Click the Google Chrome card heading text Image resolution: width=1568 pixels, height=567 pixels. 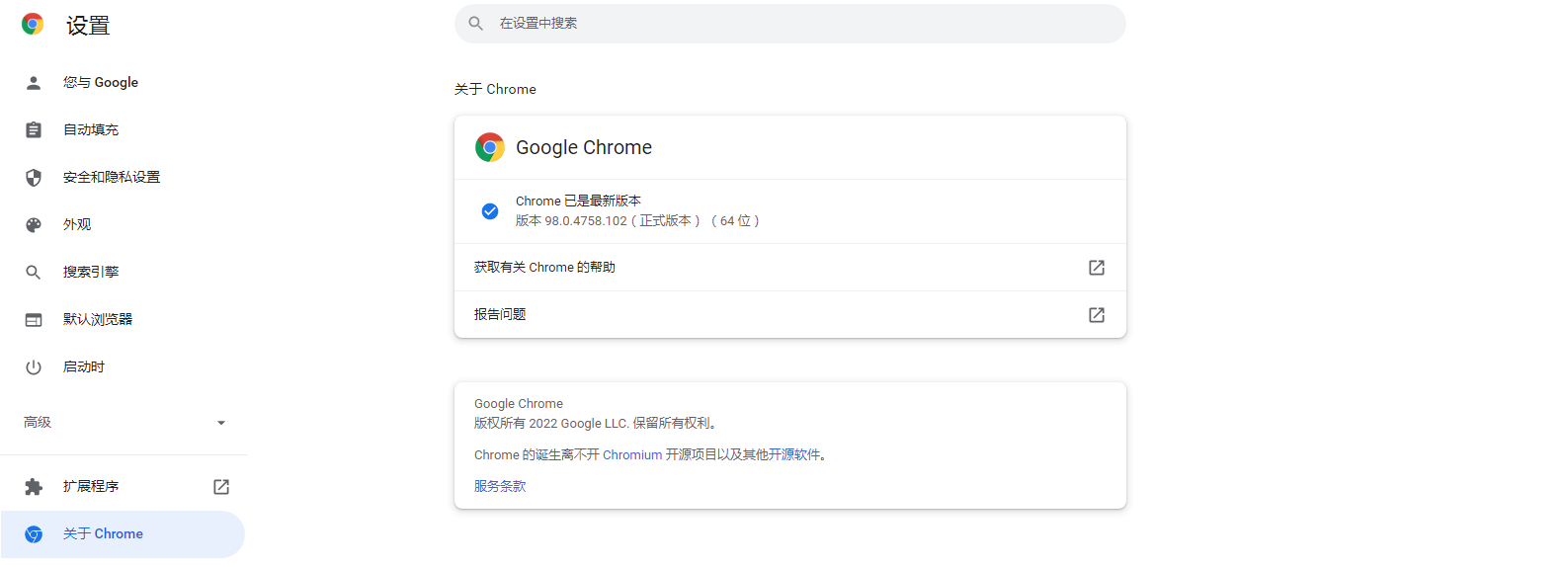584,147
